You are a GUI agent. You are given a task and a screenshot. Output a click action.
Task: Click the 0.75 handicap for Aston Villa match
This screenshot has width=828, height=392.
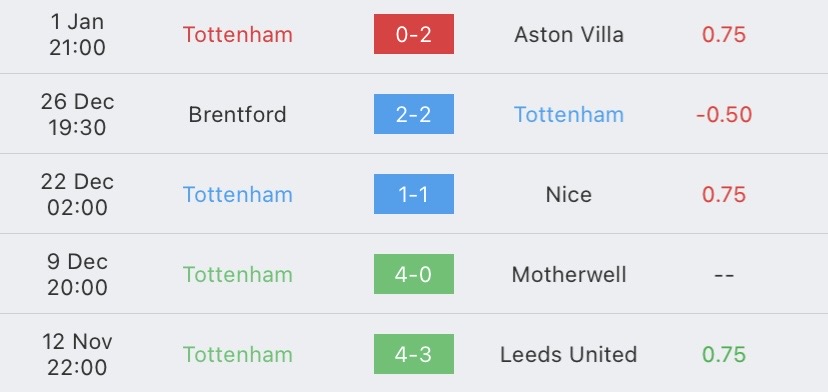(x=724, y=35)
